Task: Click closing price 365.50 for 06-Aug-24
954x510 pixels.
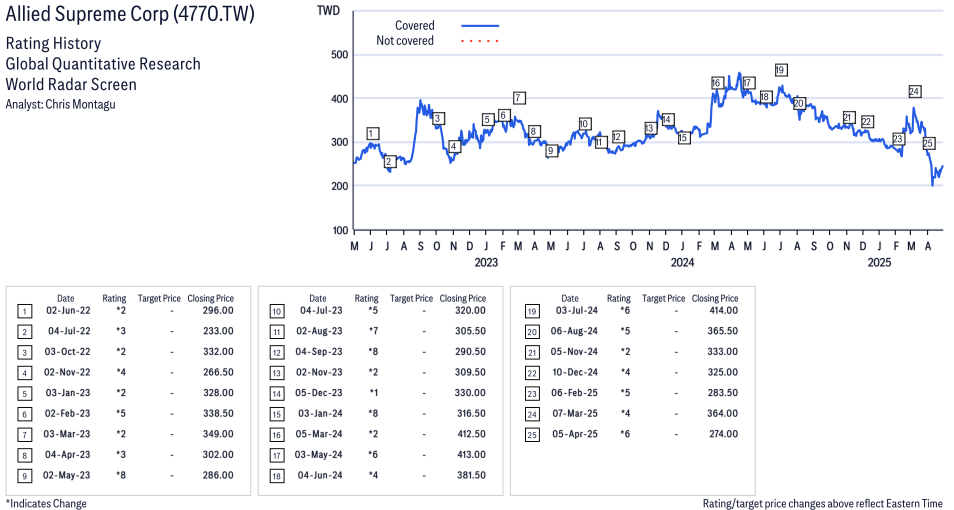Action: click(723, 331)
